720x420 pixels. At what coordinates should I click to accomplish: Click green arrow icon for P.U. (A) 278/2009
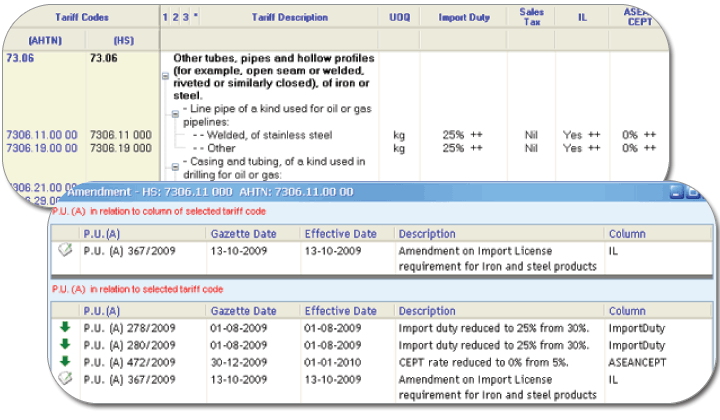65,328
